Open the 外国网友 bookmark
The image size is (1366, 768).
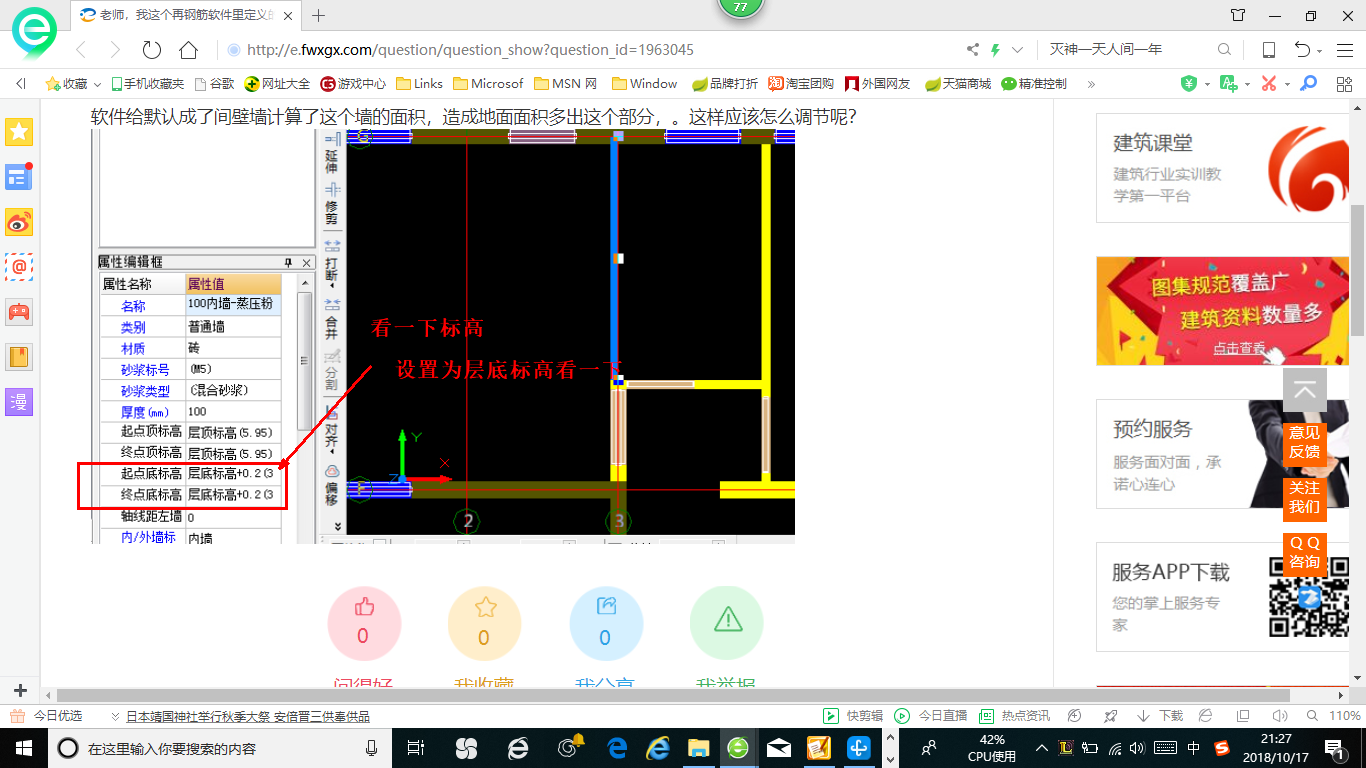[877, 84]
